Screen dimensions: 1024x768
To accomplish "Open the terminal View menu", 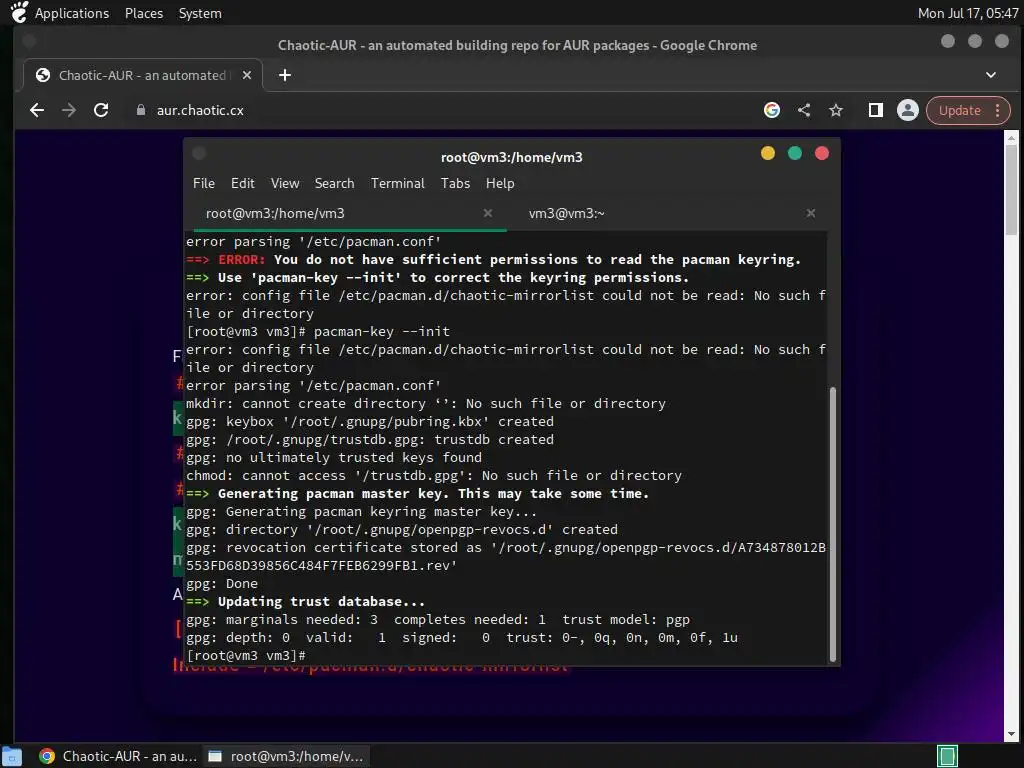I will click(285, 184).
